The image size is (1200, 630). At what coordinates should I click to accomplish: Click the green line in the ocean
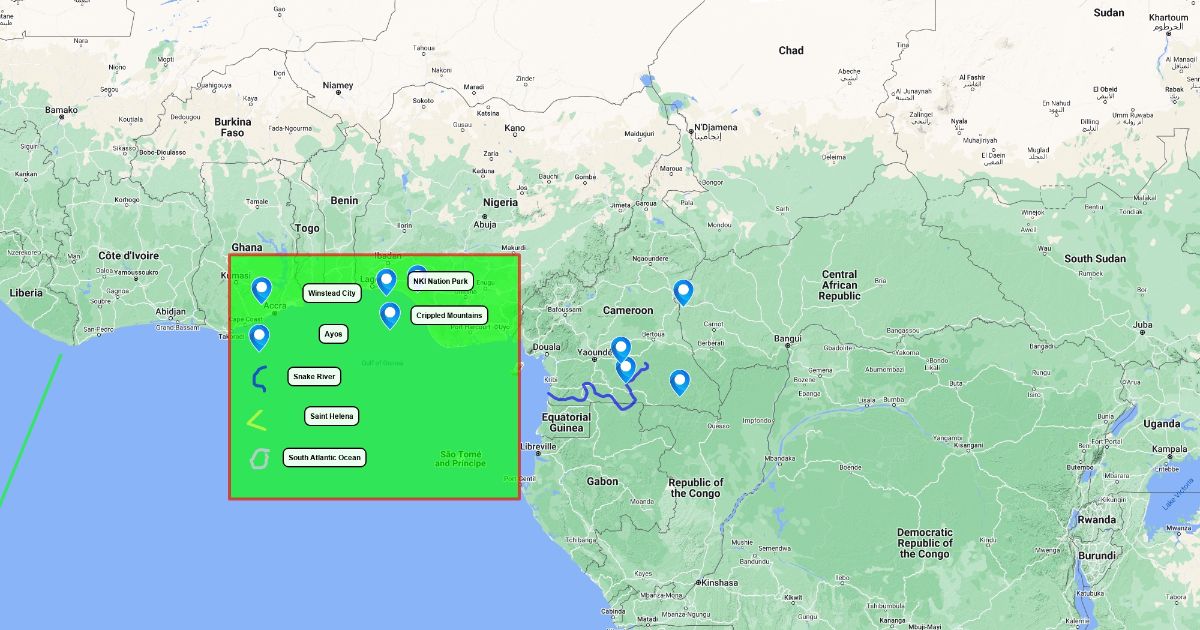(30, 430)
